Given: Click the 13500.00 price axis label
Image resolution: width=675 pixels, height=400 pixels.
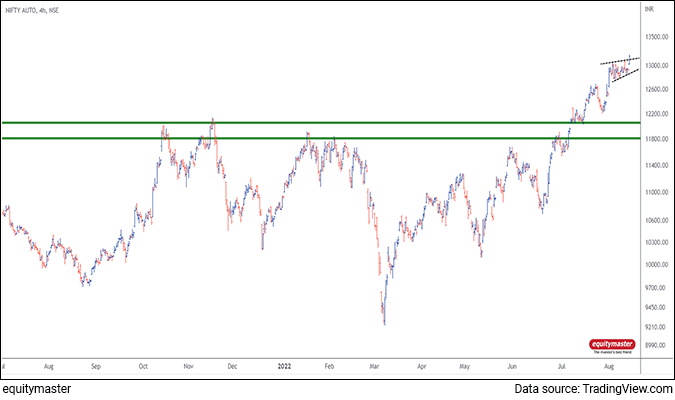Looking at the screenshot, I should click(x=654, y=38).
